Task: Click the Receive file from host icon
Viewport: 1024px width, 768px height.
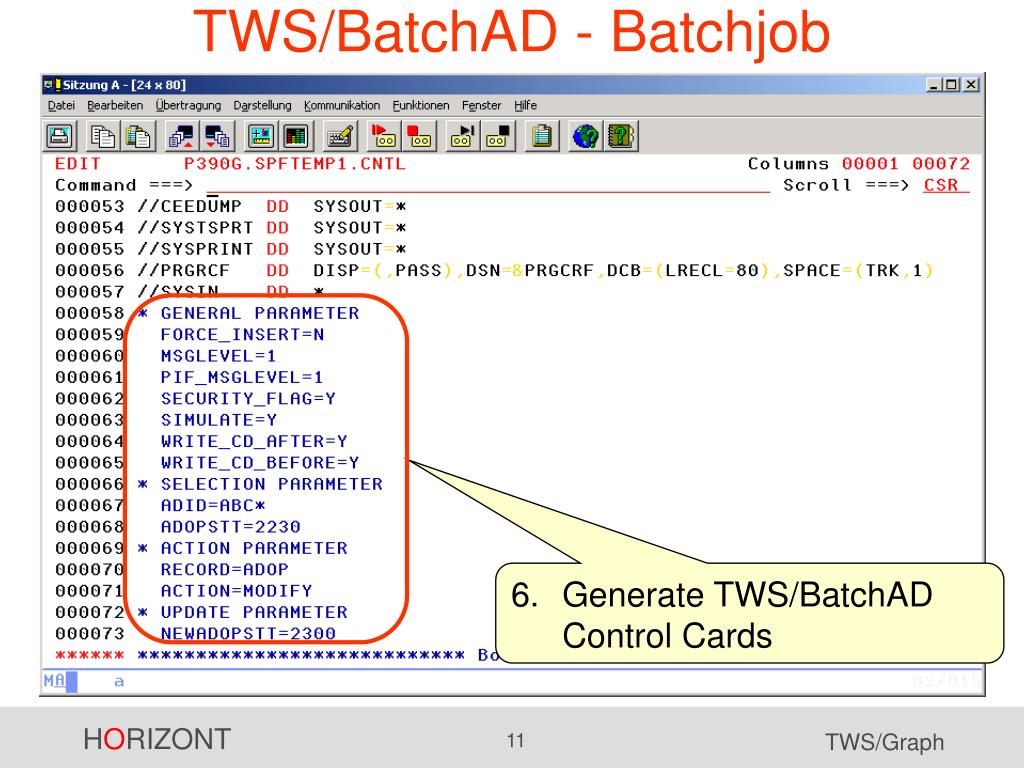Action: 216,136
